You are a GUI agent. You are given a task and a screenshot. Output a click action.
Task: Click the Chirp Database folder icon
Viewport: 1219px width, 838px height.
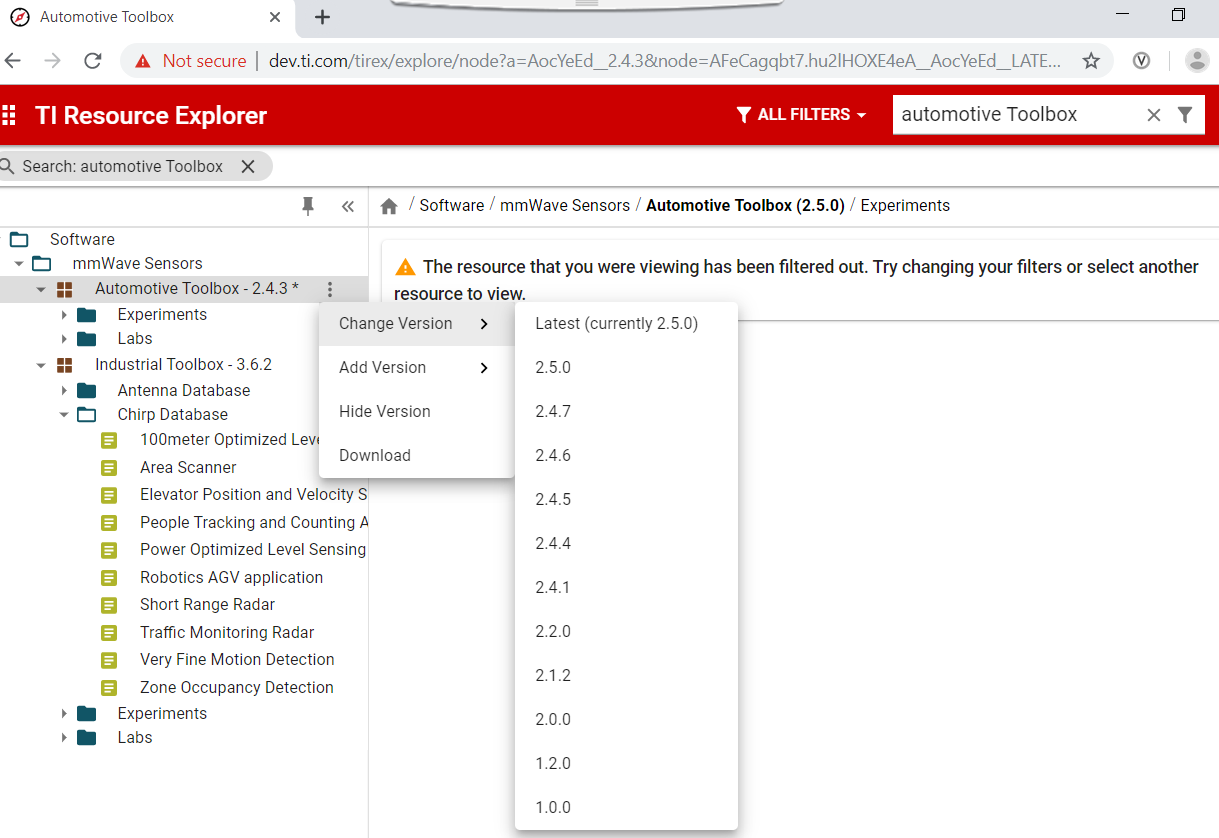87,415
